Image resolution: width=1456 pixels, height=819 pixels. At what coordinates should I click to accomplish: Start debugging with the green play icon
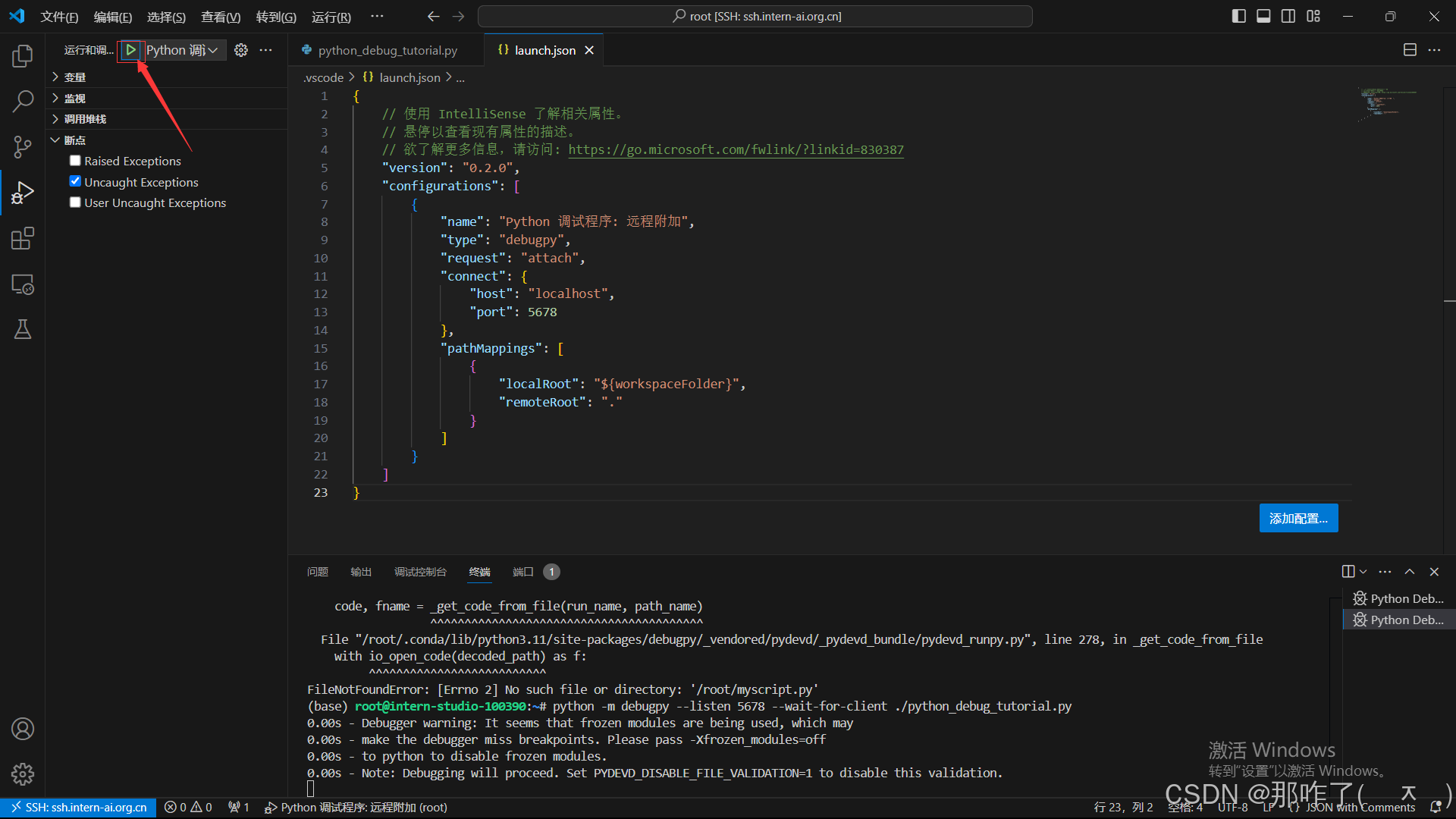(130, 49)
